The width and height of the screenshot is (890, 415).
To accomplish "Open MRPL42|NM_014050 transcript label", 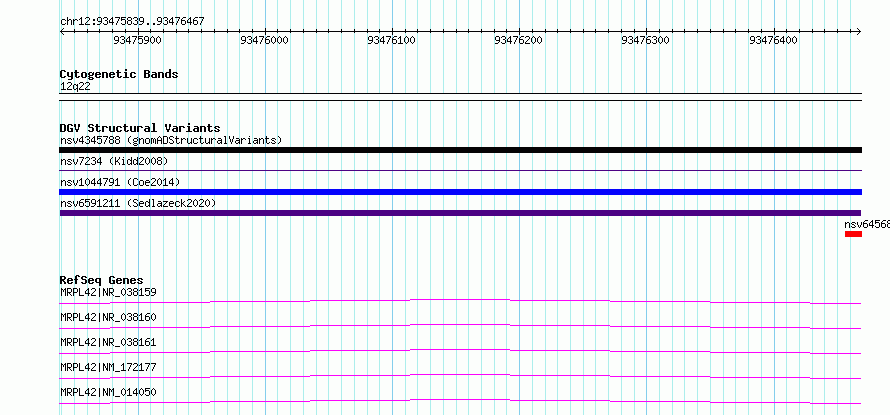I will tap(108, 392).
